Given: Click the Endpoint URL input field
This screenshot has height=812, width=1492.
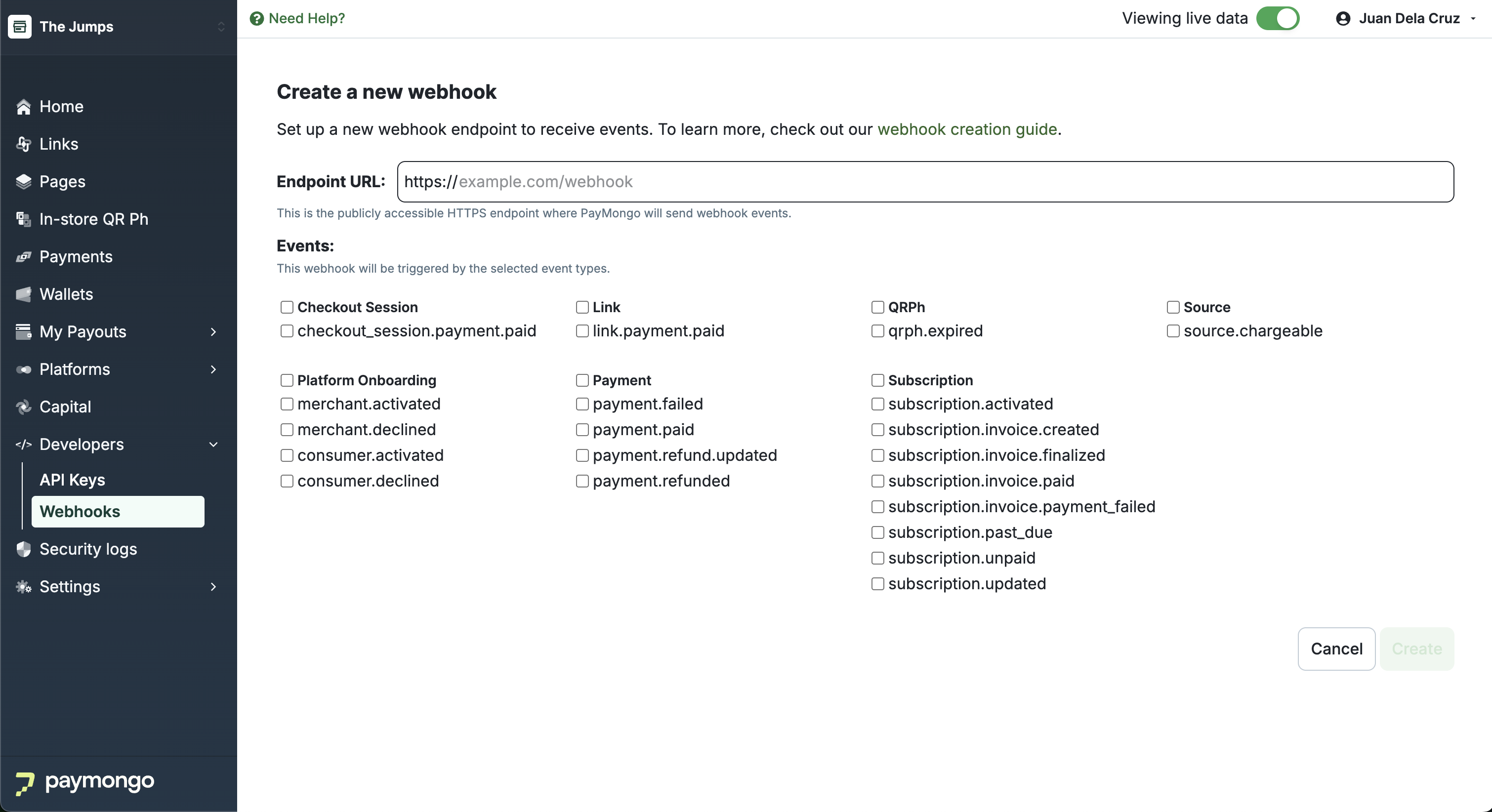Looking at the screenshot, I should (x=925, y=182).
